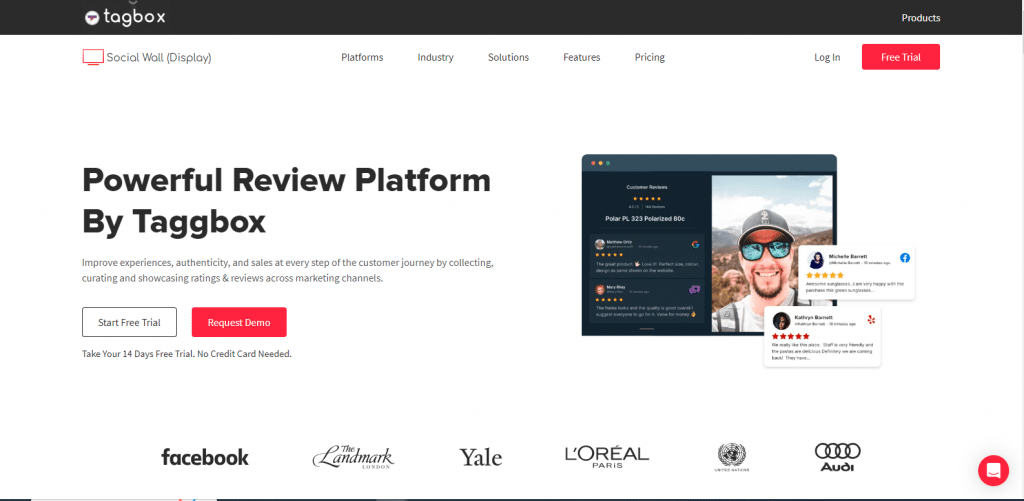This screenshot has height=501, width=1024.
Task: Click the facebook brand logo
Action: [205, 457]
